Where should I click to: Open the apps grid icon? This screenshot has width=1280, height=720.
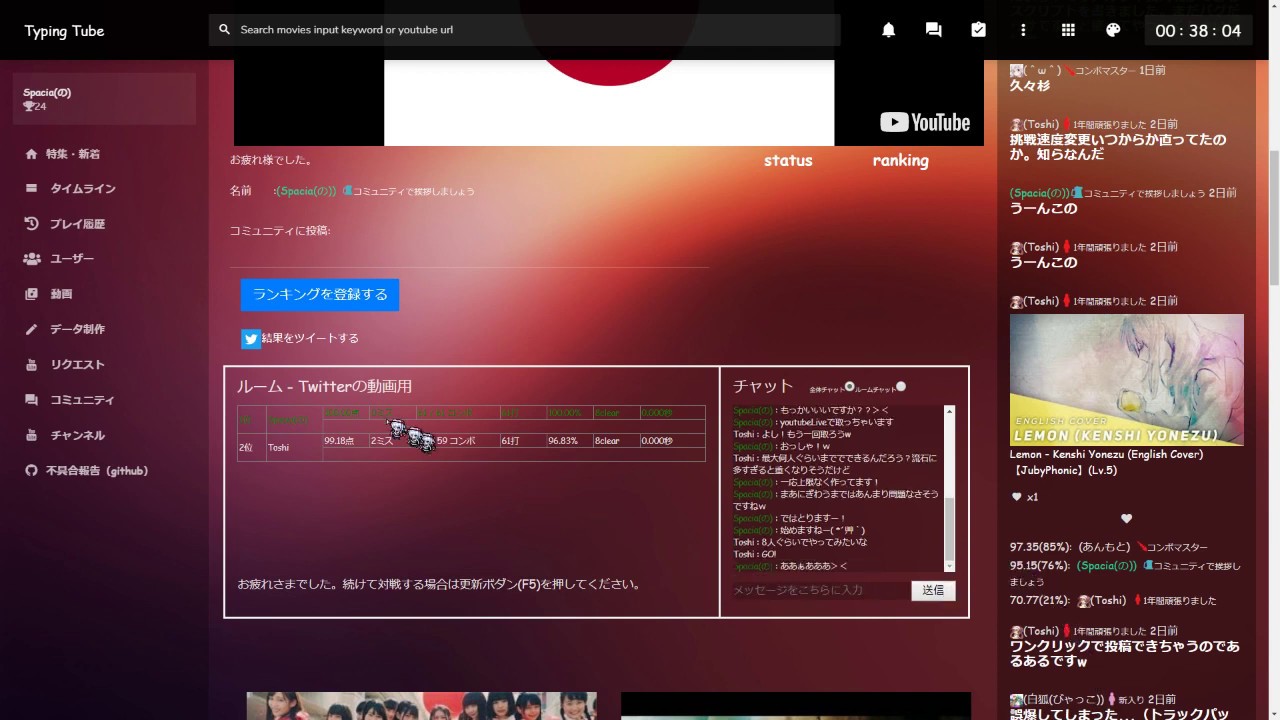1068,30
